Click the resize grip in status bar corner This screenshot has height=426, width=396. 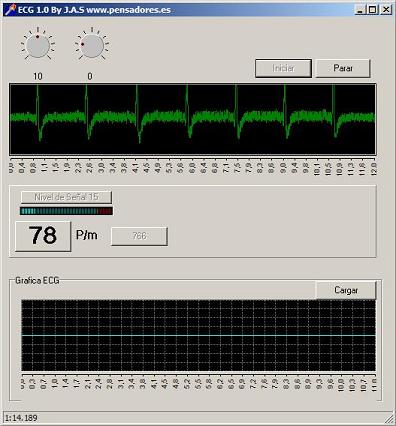(x=389, y=419)
